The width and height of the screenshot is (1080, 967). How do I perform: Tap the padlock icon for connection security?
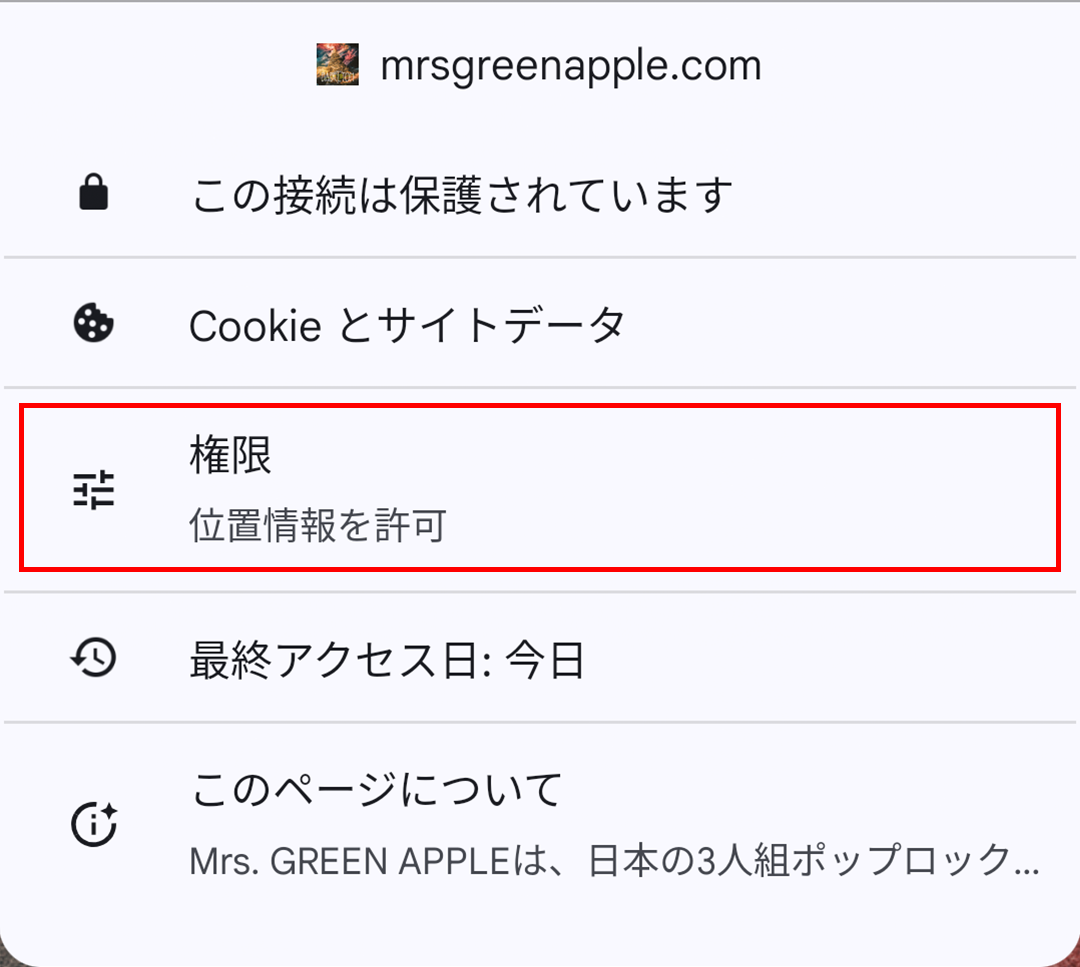click(93, 194)
